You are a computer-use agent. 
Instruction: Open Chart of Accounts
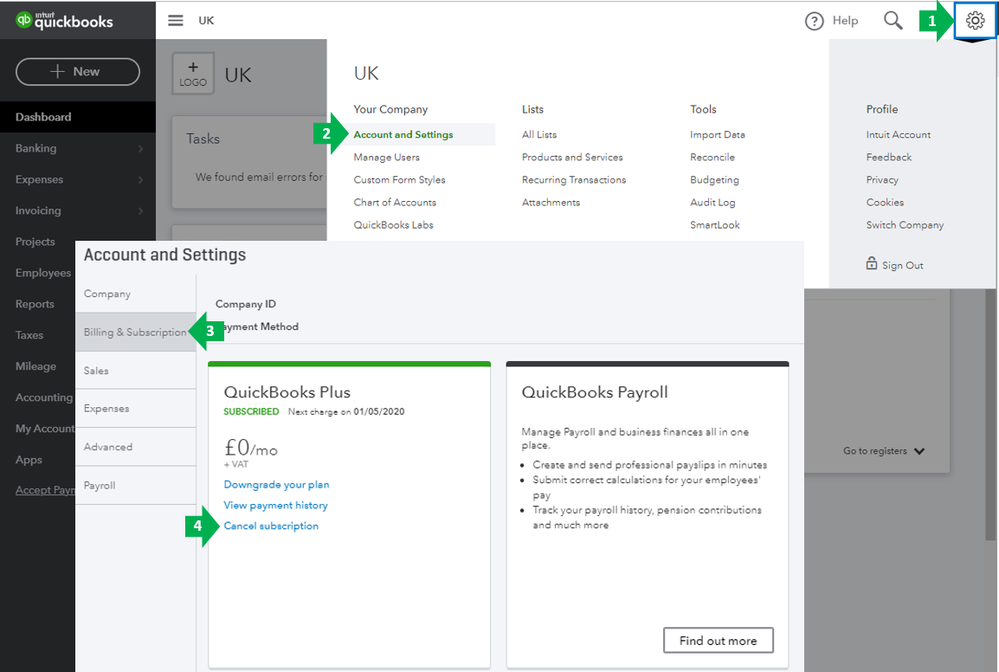click(395, 203)
